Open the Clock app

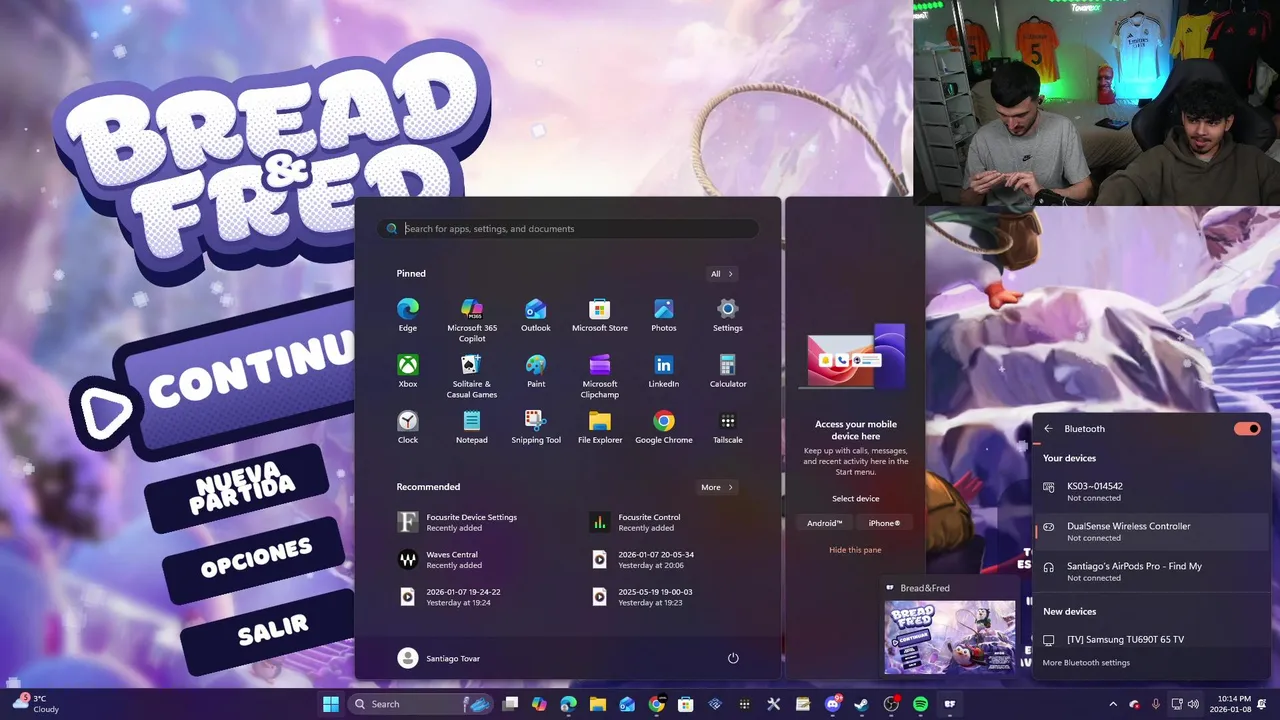click(408, 426)
